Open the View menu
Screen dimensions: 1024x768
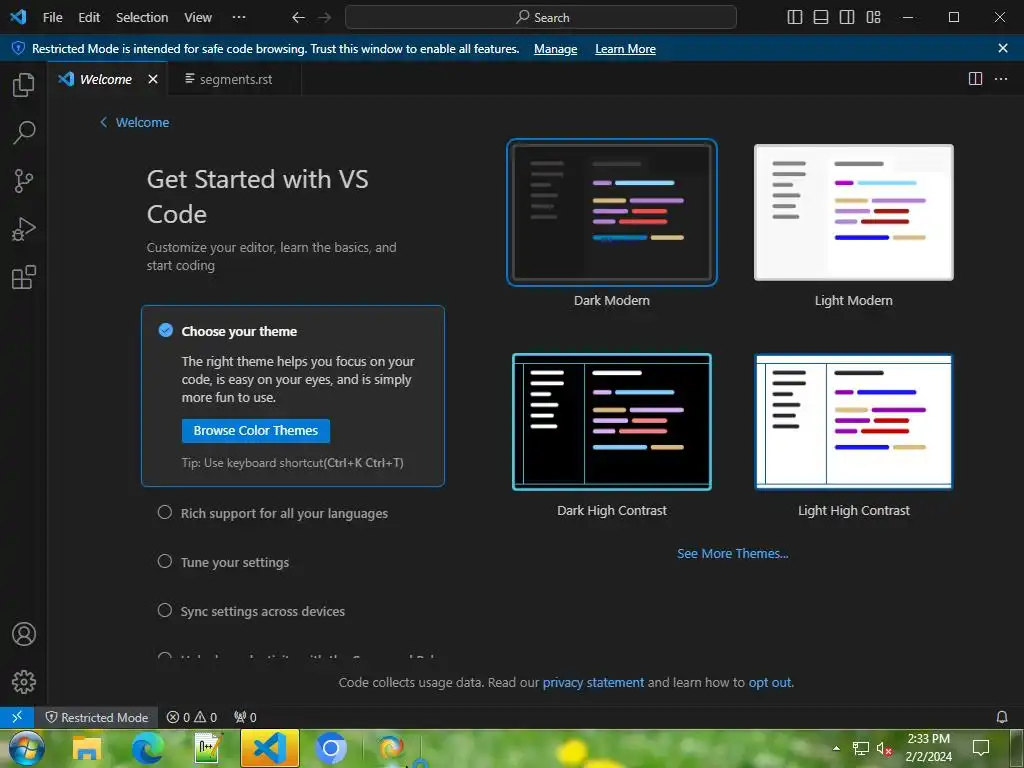[198, 17]
